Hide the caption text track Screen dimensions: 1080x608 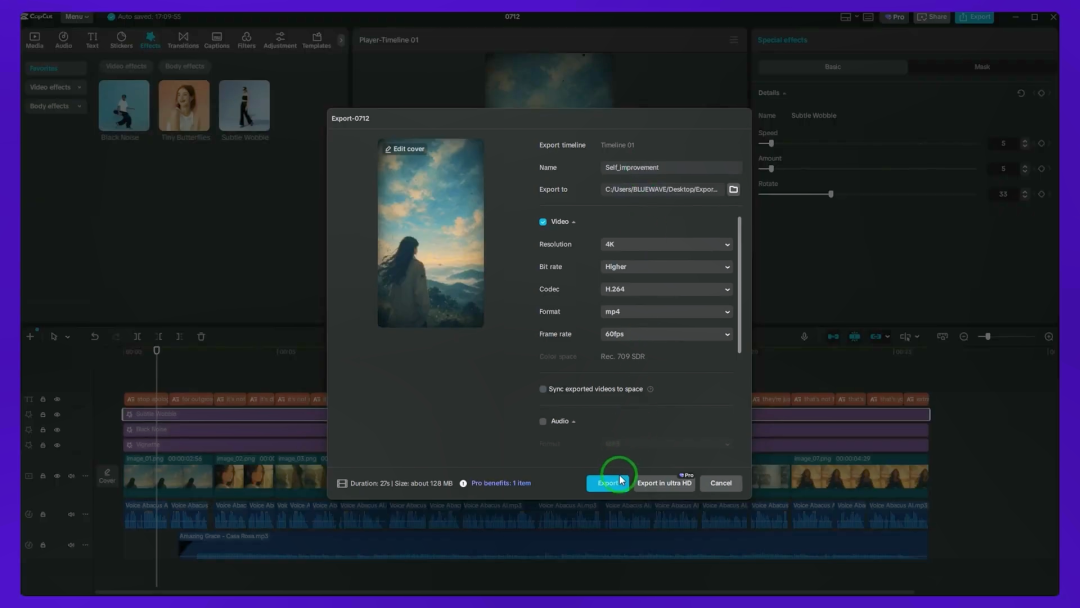click(x=57, y=399)
